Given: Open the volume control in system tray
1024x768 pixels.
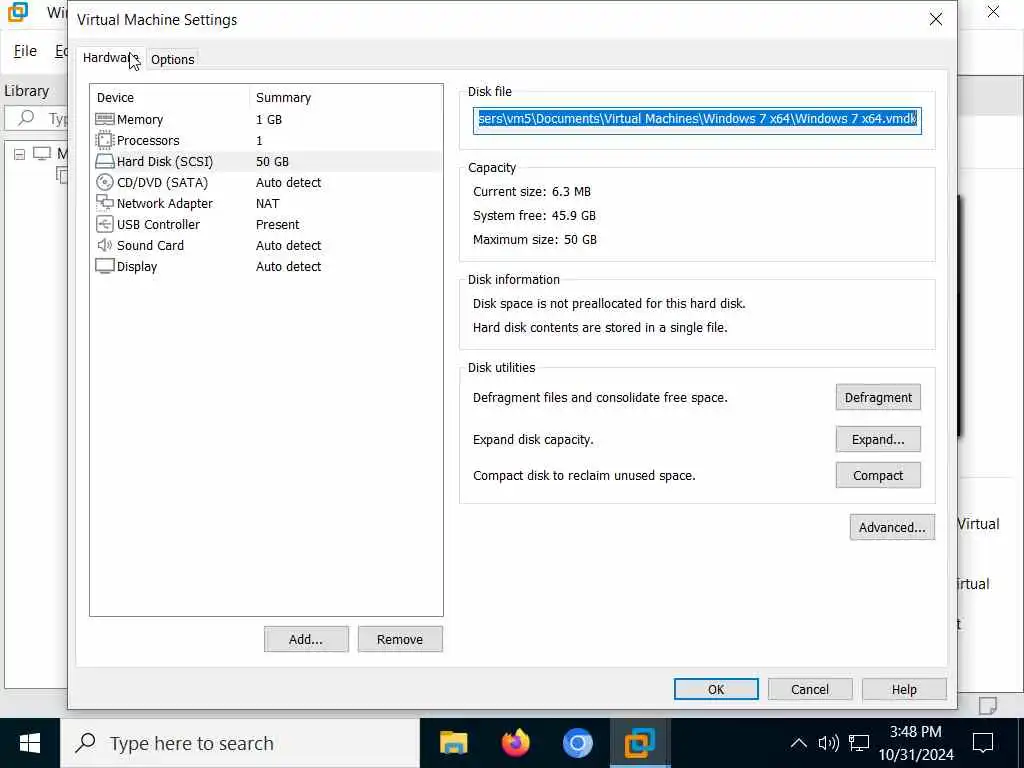Looking at the screenshot, I should pyautogui.click(x=828, y=743).
